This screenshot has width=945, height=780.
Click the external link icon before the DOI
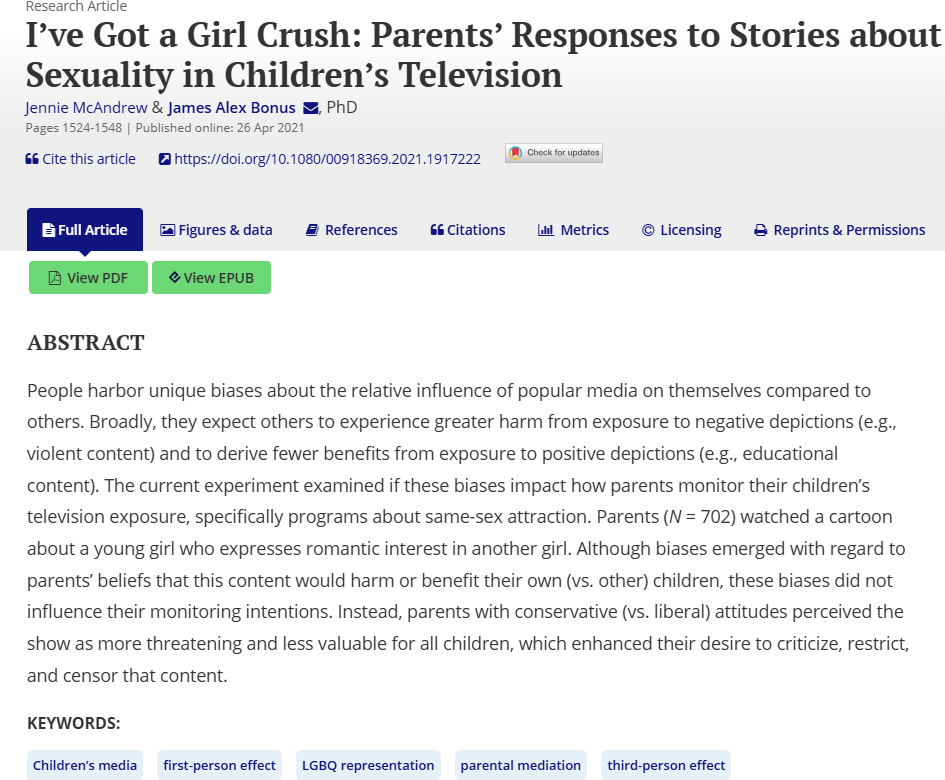[x=165, y=159]
